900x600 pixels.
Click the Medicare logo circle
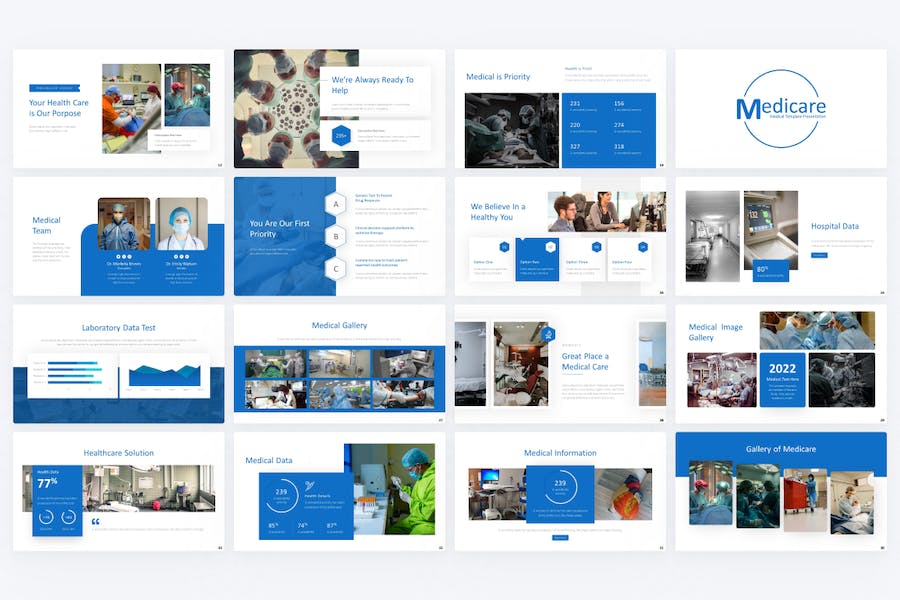(780, 109)
